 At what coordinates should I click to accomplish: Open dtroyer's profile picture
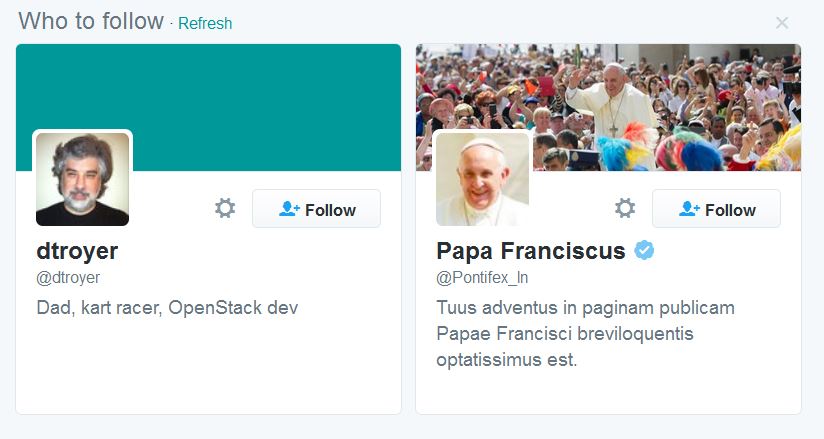[83, 179]
